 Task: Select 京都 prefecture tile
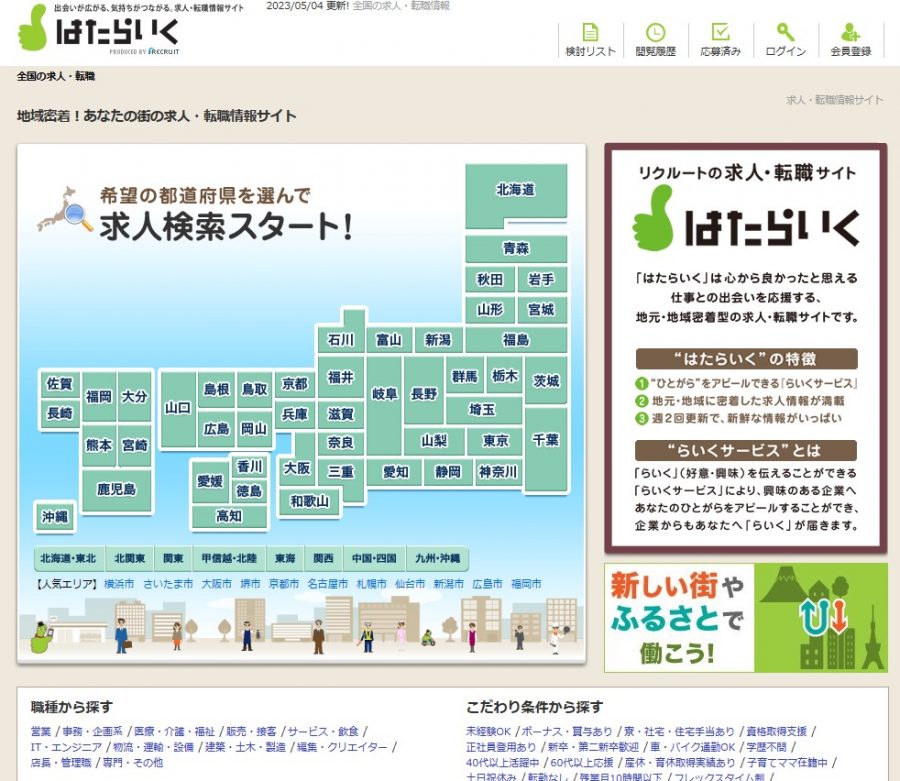[295, 383]
